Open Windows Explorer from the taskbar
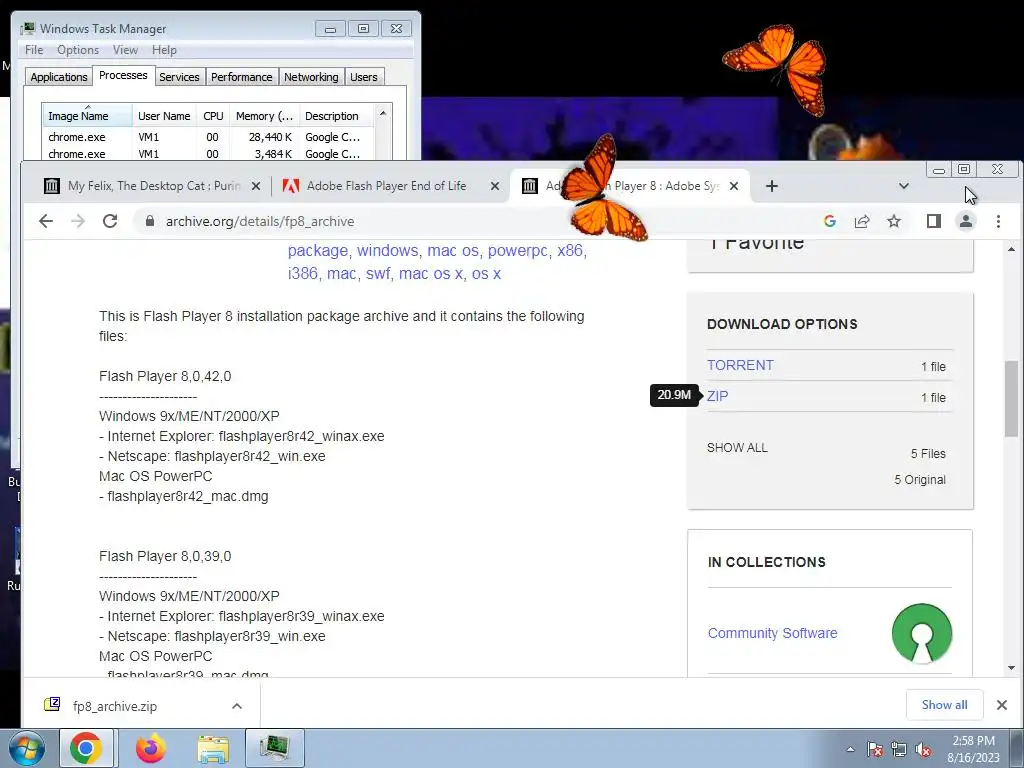Image resolution: width=1024 pixels, height=768 pixels. pyautogui.click(x=213, y=748)
